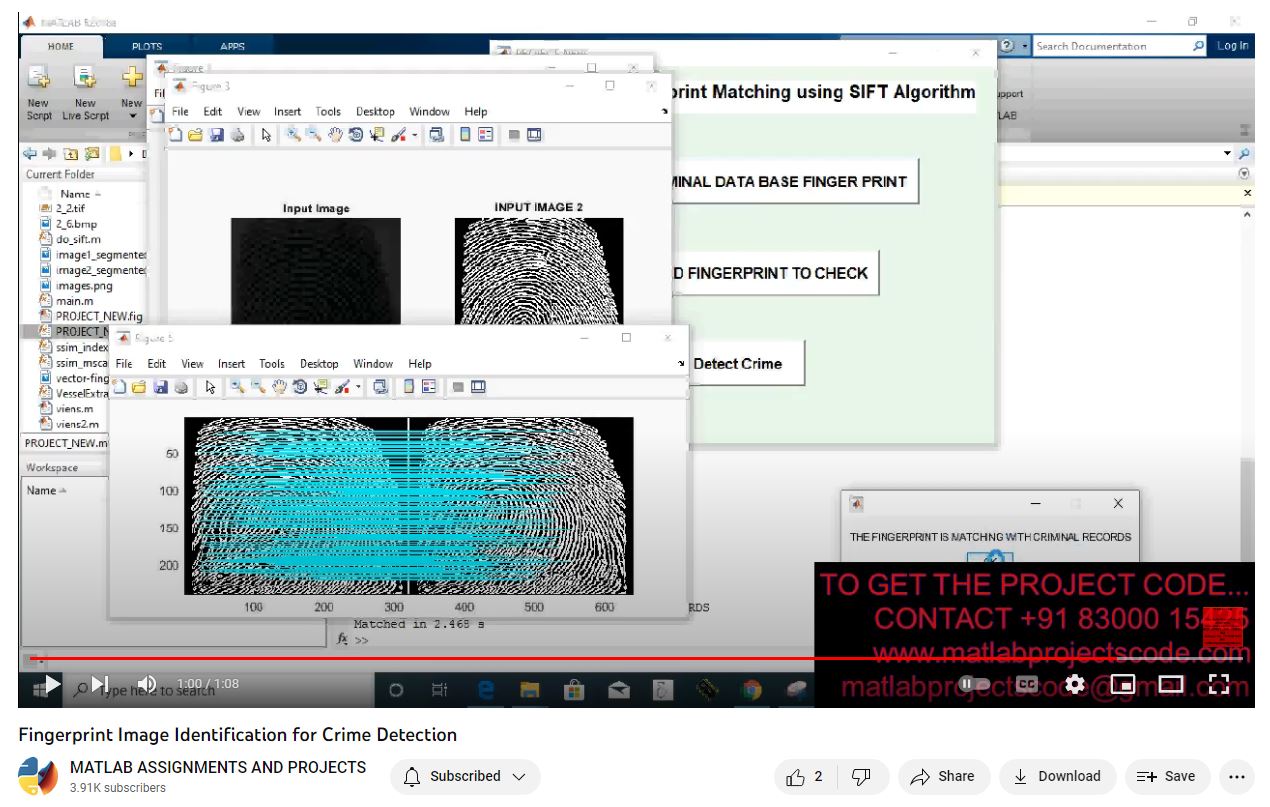
Task: Click Link Plot icon in Figure 5 toolbar
Action: pos(381,387)
